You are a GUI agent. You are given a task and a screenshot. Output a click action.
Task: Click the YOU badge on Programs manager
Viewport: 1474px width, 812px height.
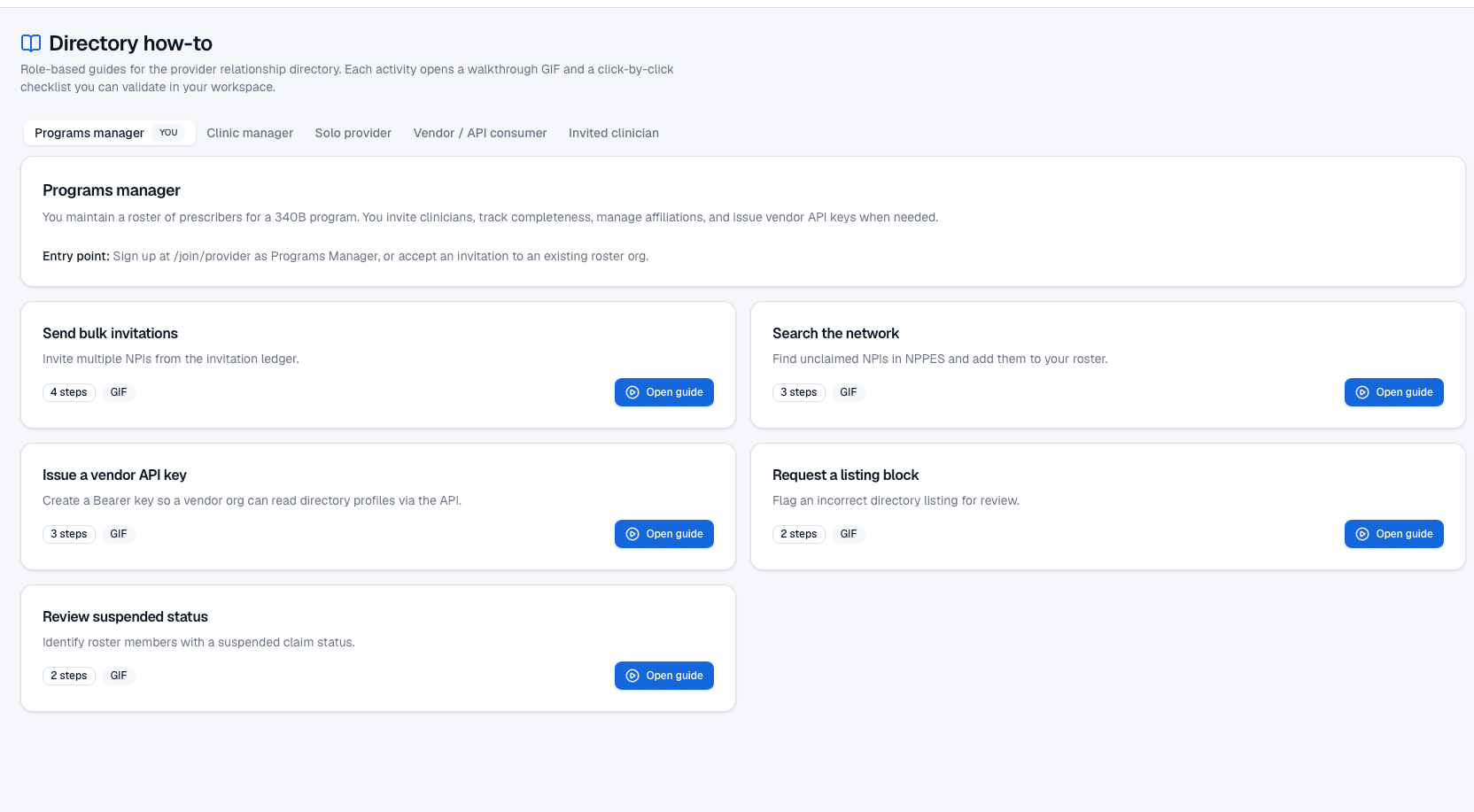coord(168,133)
